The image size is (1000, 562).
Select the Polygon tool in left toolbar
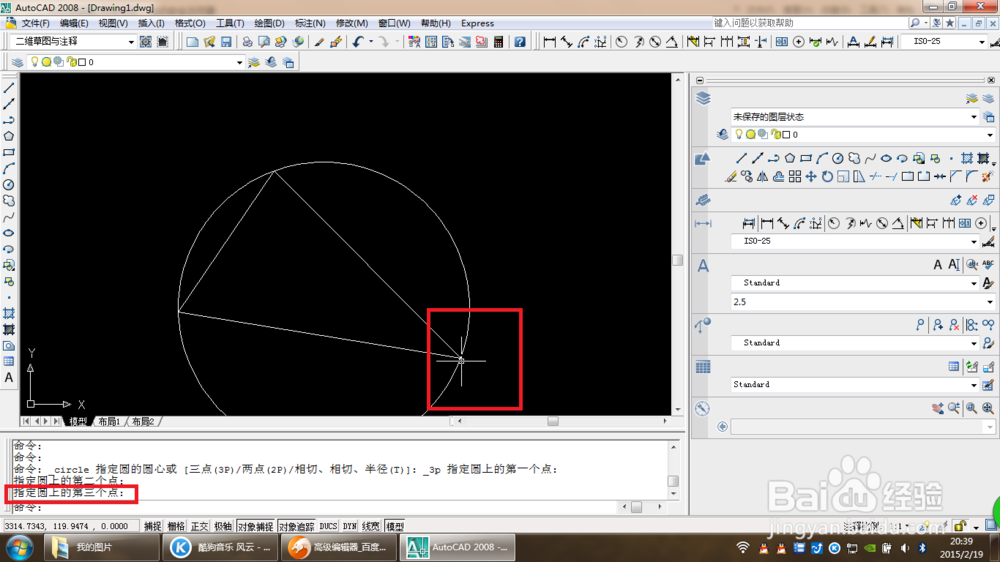(9, 136)
